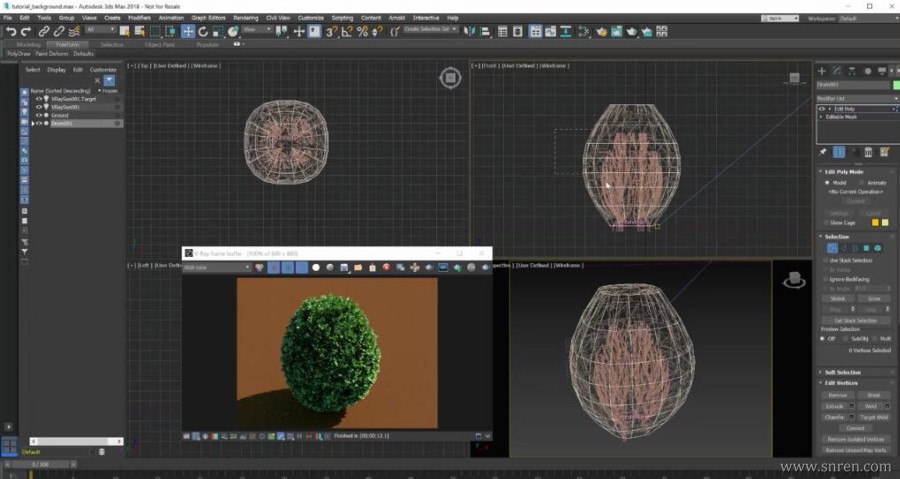Click the Undo arrow icon
900x479 pixels.
coord(10,31)
